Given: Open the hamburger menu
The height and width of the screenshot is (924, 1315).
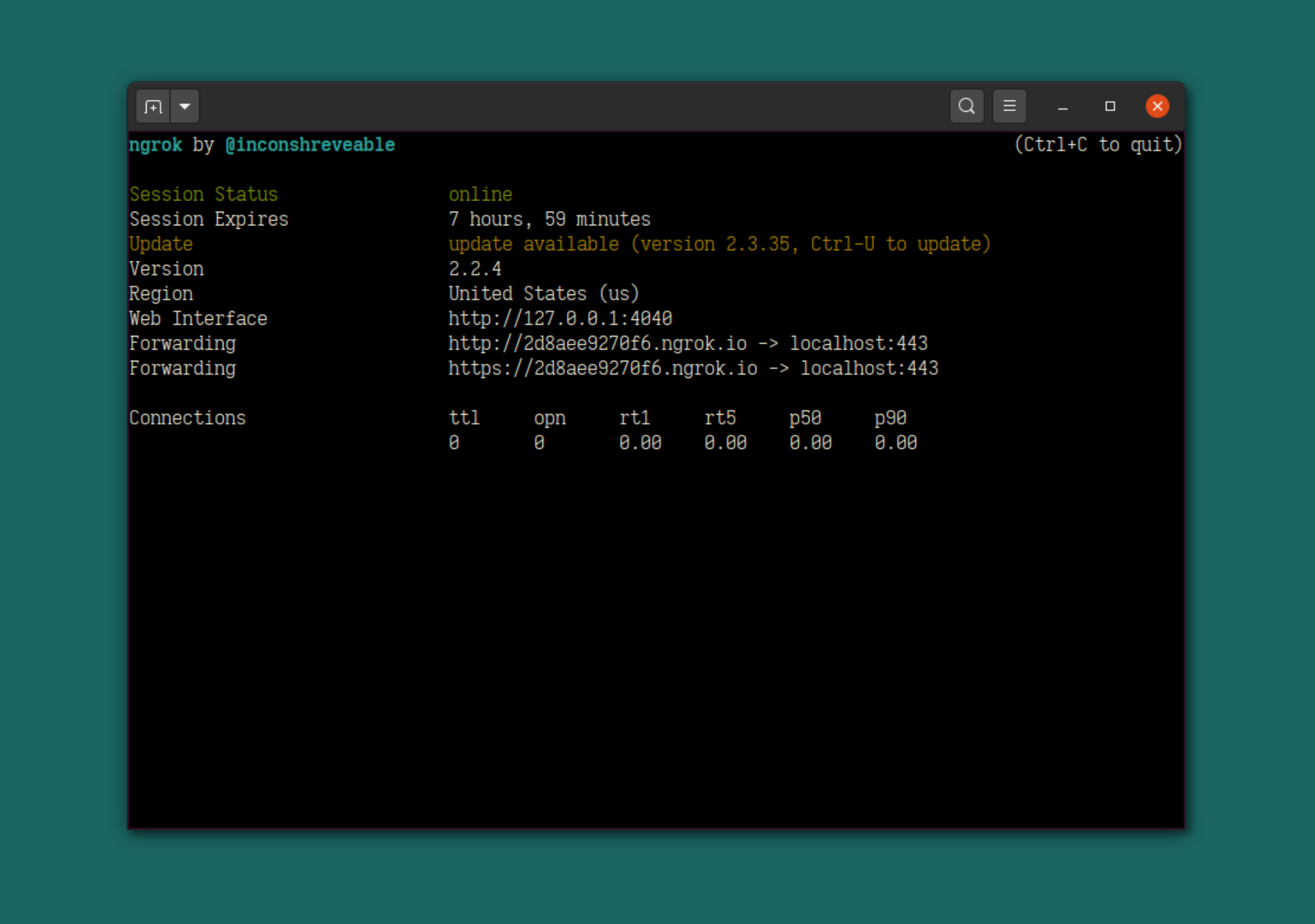Looking at the screenshot, I should tap(1009, 106).
